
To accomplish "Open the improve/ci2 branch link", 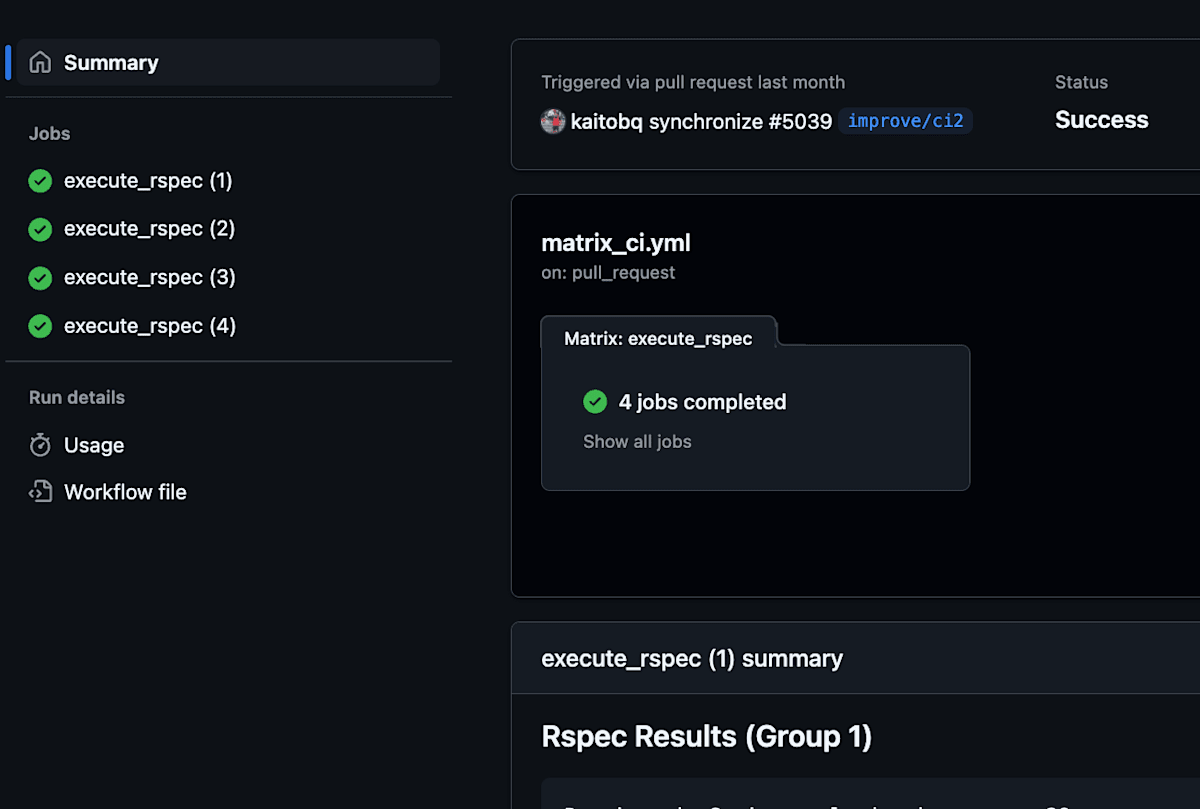I will coord(905,122).
